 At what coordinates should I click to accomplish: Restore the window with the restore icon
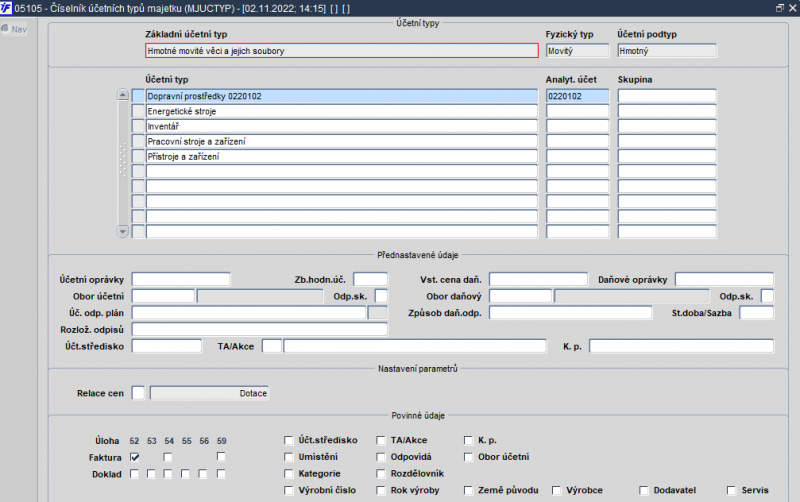point(779,8)
